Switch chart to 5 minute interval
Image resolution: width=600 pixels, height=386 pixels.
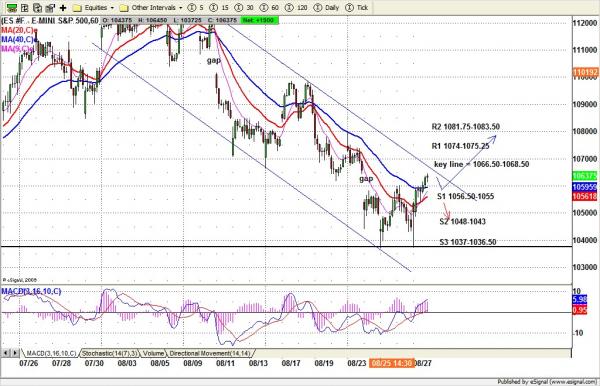tap(196, 8)
